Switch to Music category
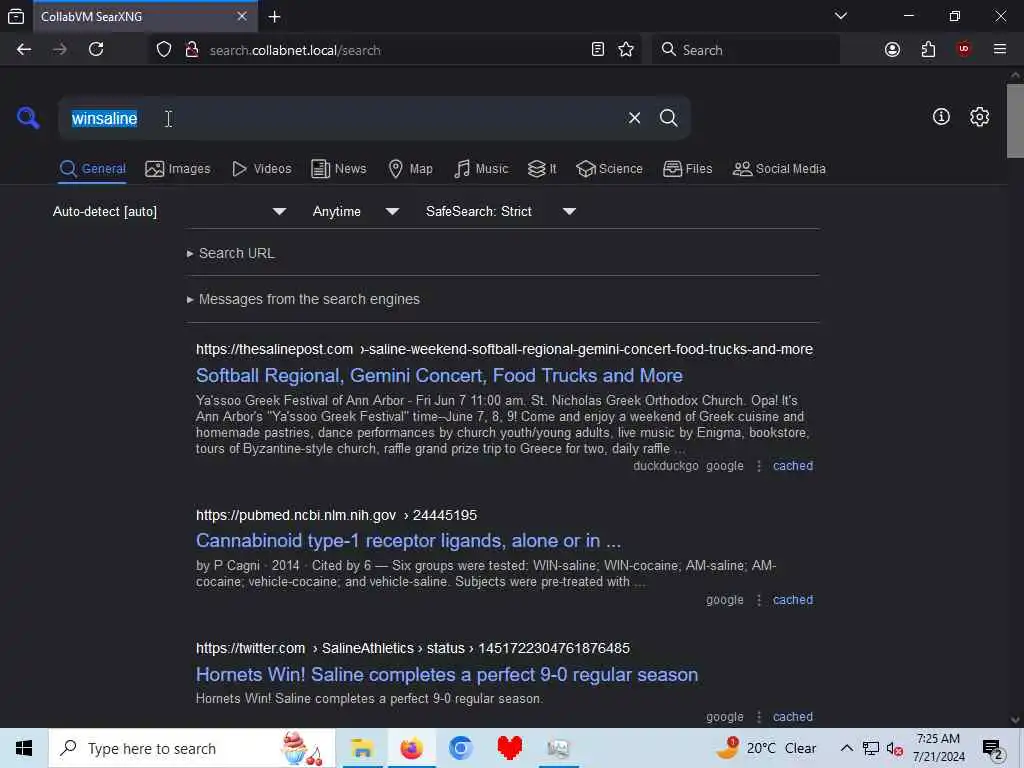 [x=481, y=168]
